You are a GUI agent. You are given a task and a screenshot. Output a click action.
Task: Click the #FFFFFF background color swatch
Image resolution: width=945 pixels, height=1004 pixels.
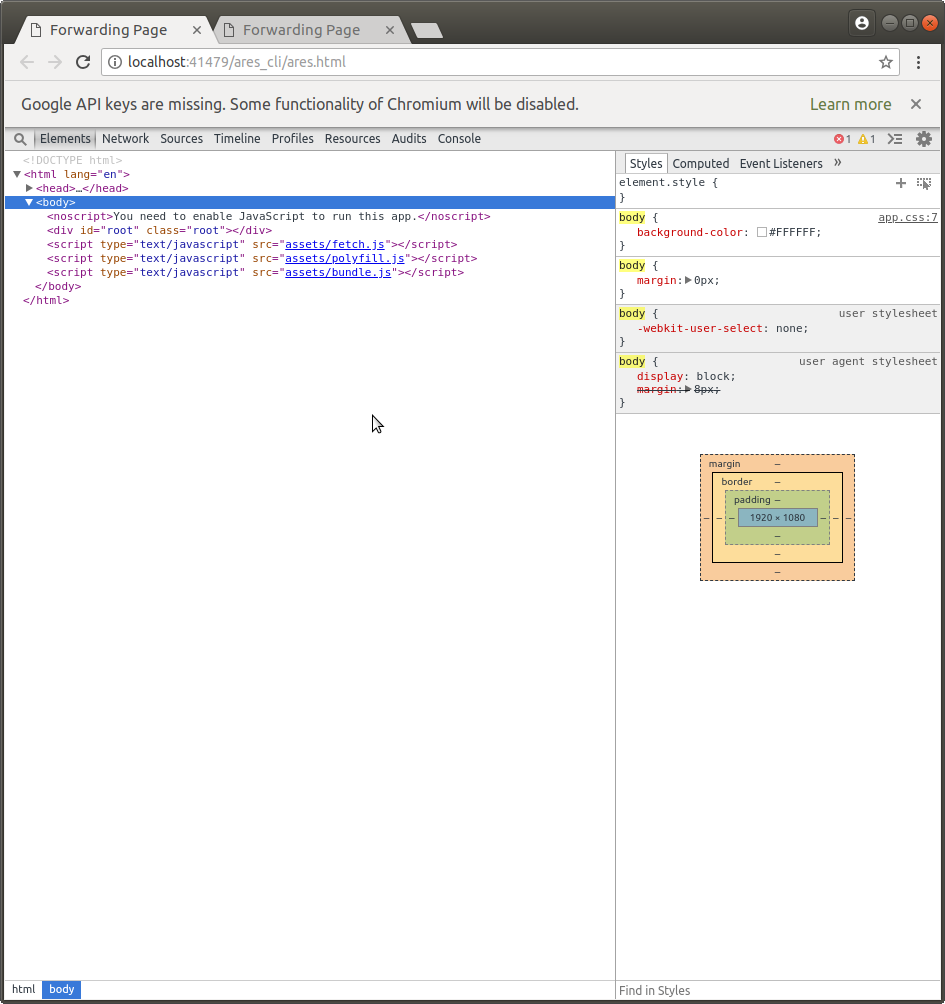coord(761,232)
